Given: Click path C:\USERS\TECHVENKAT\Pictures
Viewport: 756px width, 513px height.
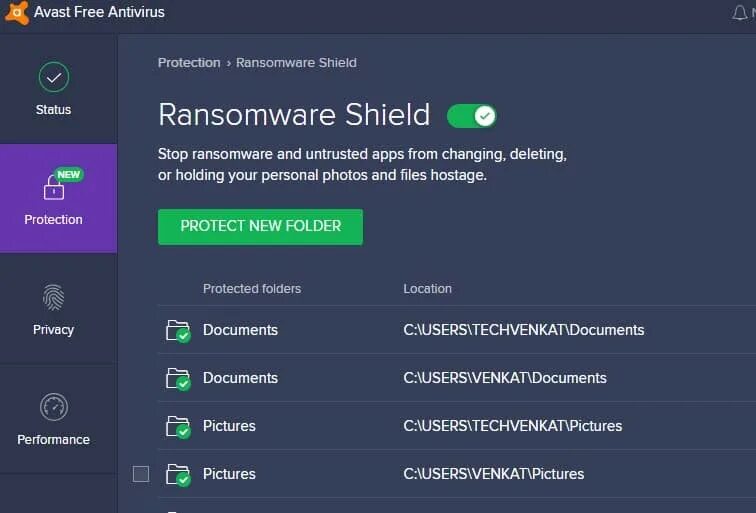Looking at the screenshot, I should 513,426.
